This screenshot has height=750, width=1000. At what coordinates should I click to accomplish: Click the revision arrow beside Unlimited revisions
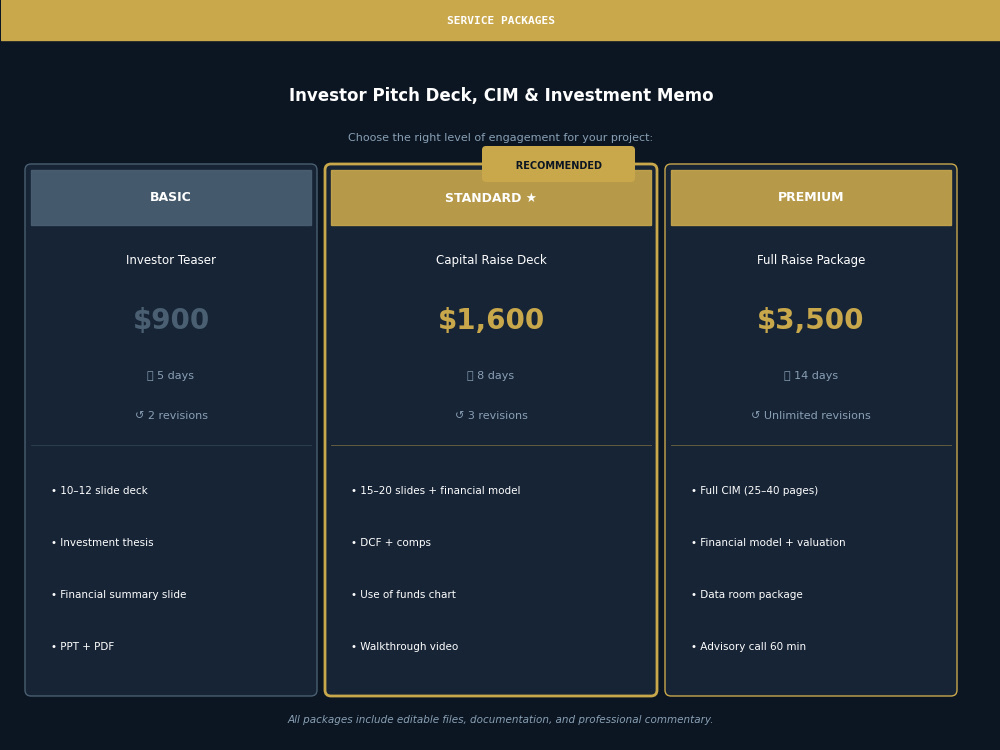click(x=756, y=415)
